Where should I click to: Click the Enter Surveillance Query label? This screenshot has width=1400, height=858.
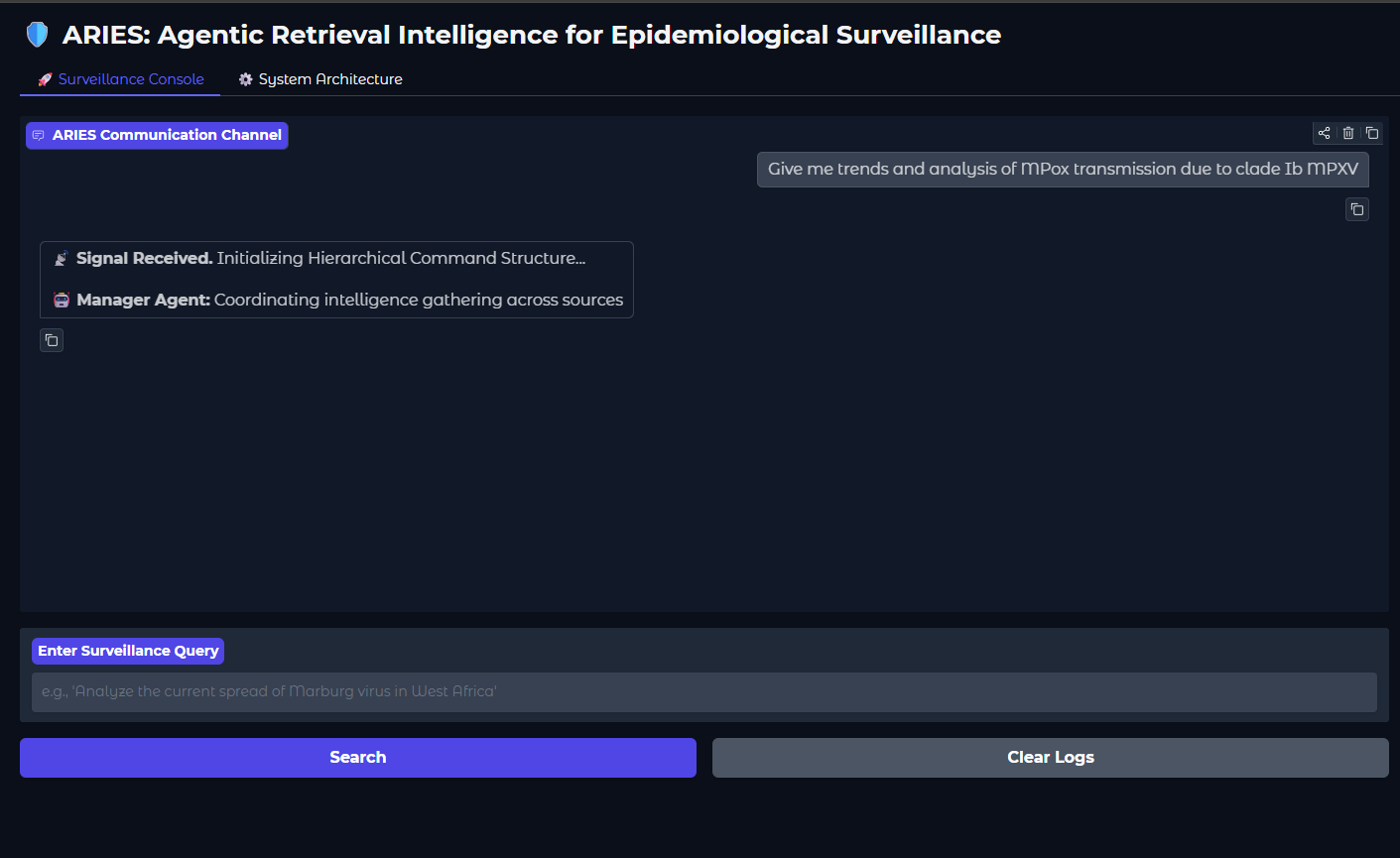[x=128, y=651]
